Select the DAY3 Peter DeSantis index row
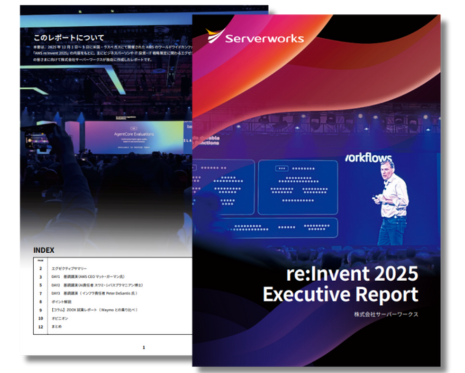 [x=113, y=293]
